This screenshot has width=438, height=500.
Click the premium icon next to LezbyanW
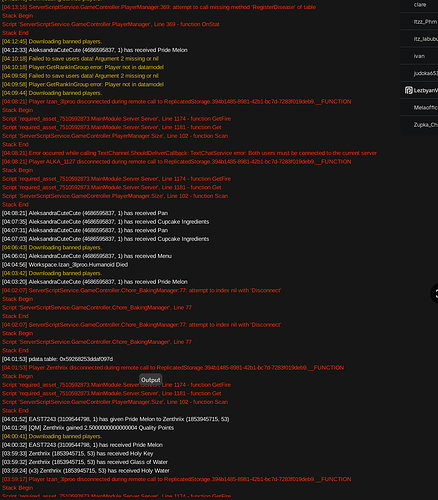409,90
